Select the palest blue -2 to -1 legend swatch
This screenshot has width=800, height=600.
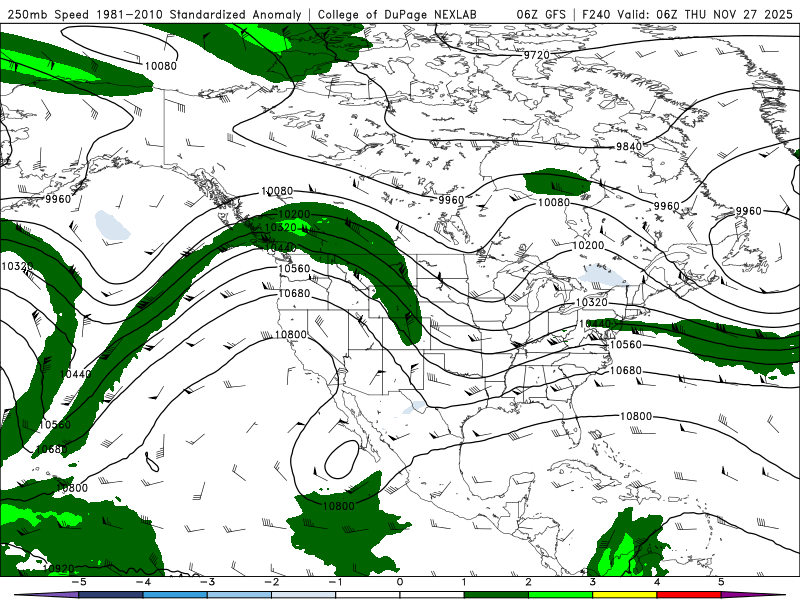point(304,595)
